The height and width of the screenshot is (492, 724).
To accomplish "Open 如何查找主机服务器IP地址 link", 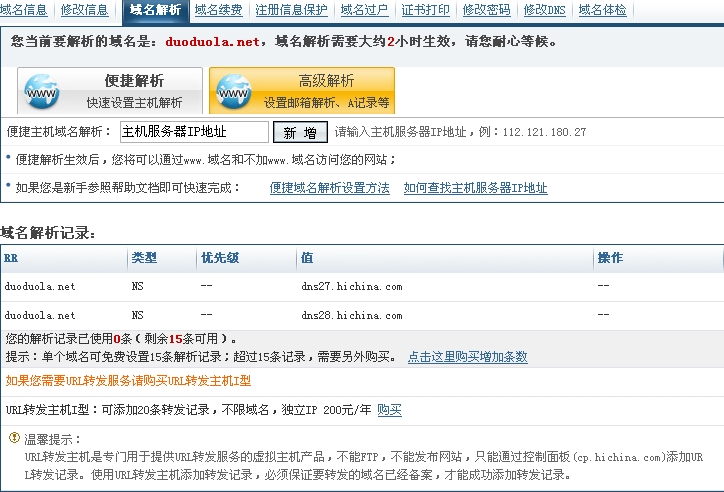I will (475, 188).
